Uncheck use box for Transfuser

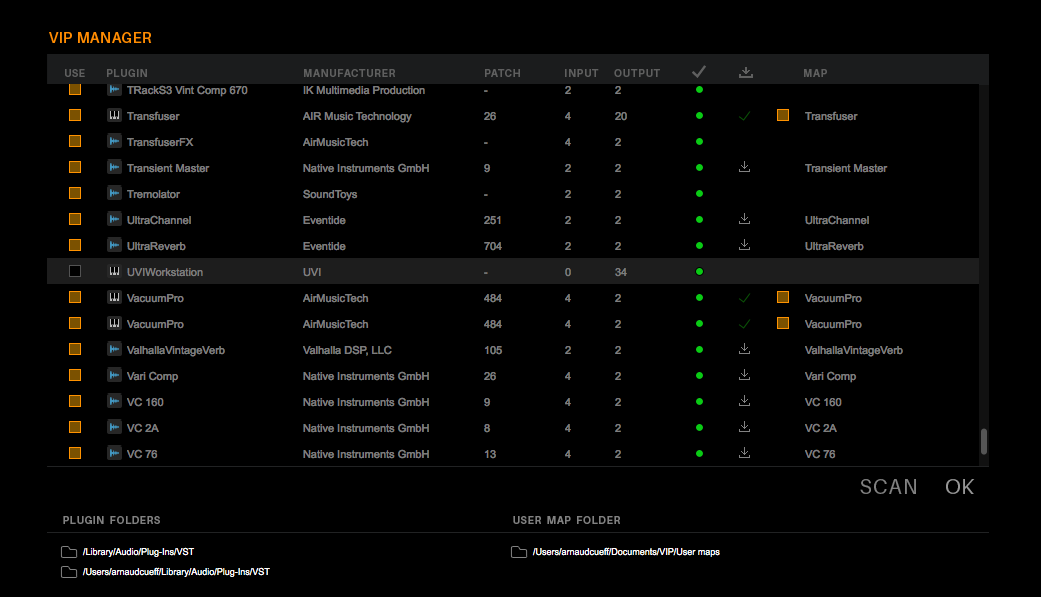pyautogui.click(x=75, y=115)
